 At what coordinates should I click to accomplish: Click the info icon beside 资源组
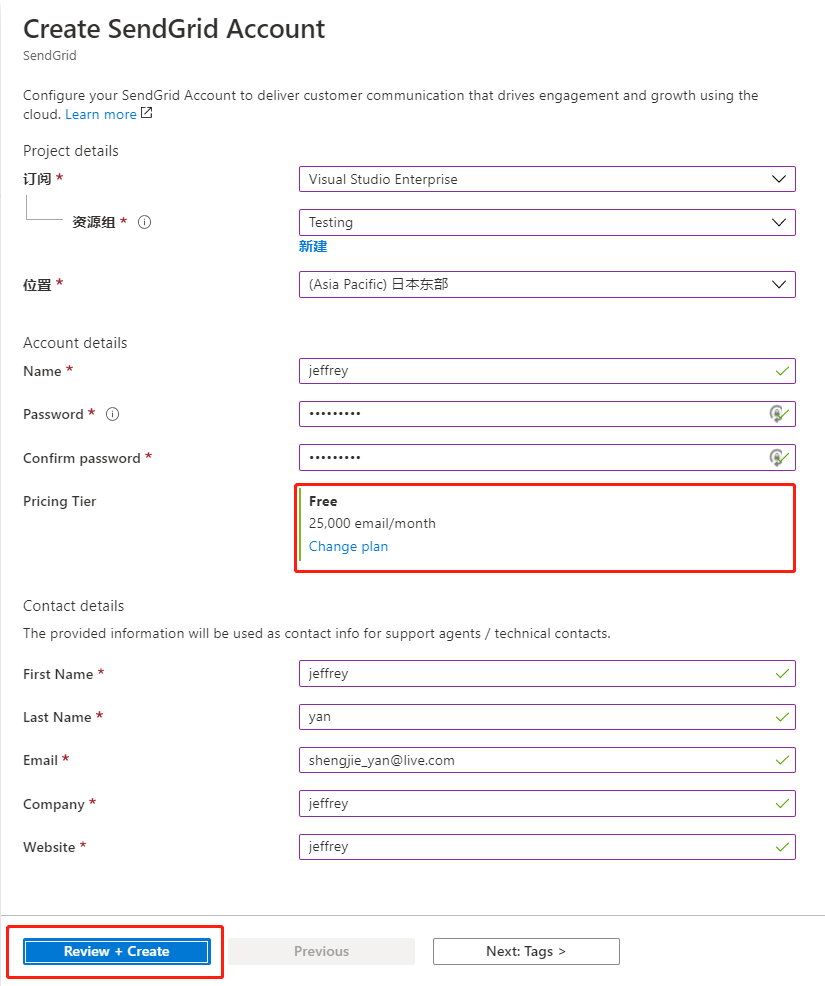click(x=144, y=222)
